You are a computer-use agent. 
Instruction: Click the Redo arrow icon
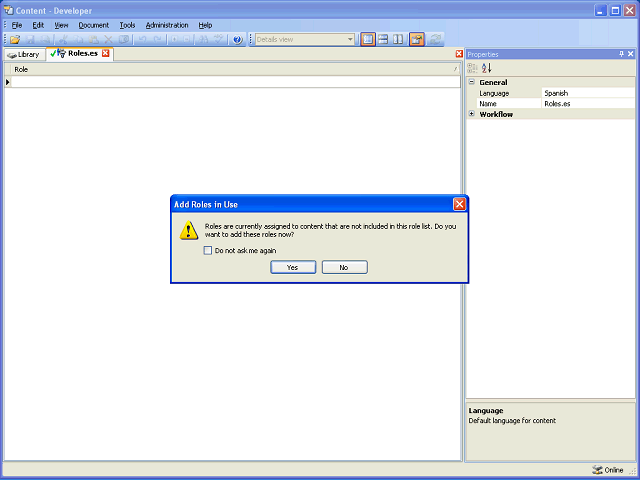(158, 40)
